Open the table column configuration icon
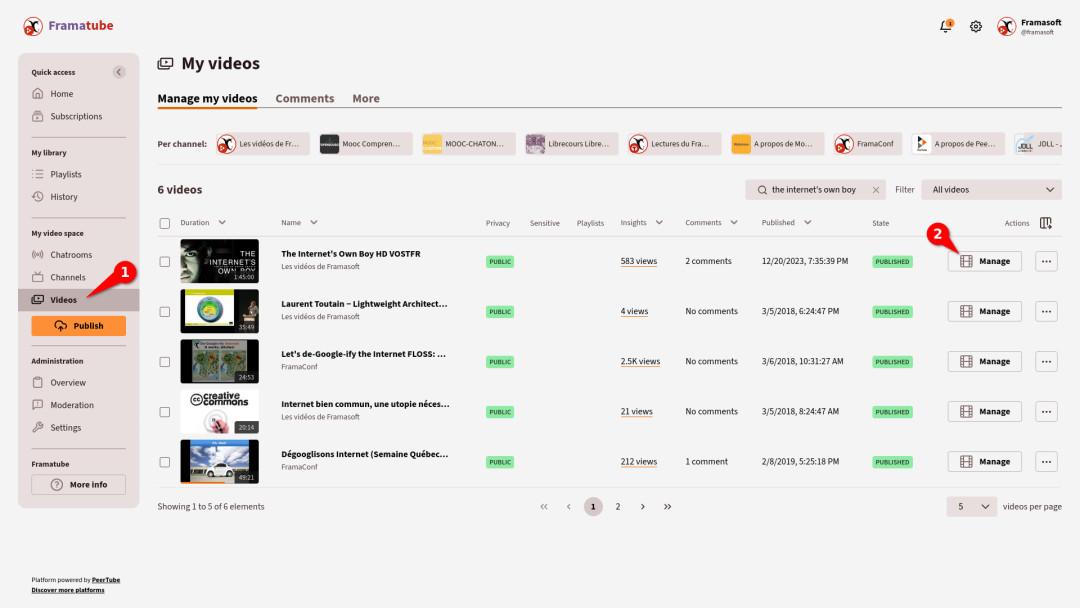 [x=1046, y=223]
